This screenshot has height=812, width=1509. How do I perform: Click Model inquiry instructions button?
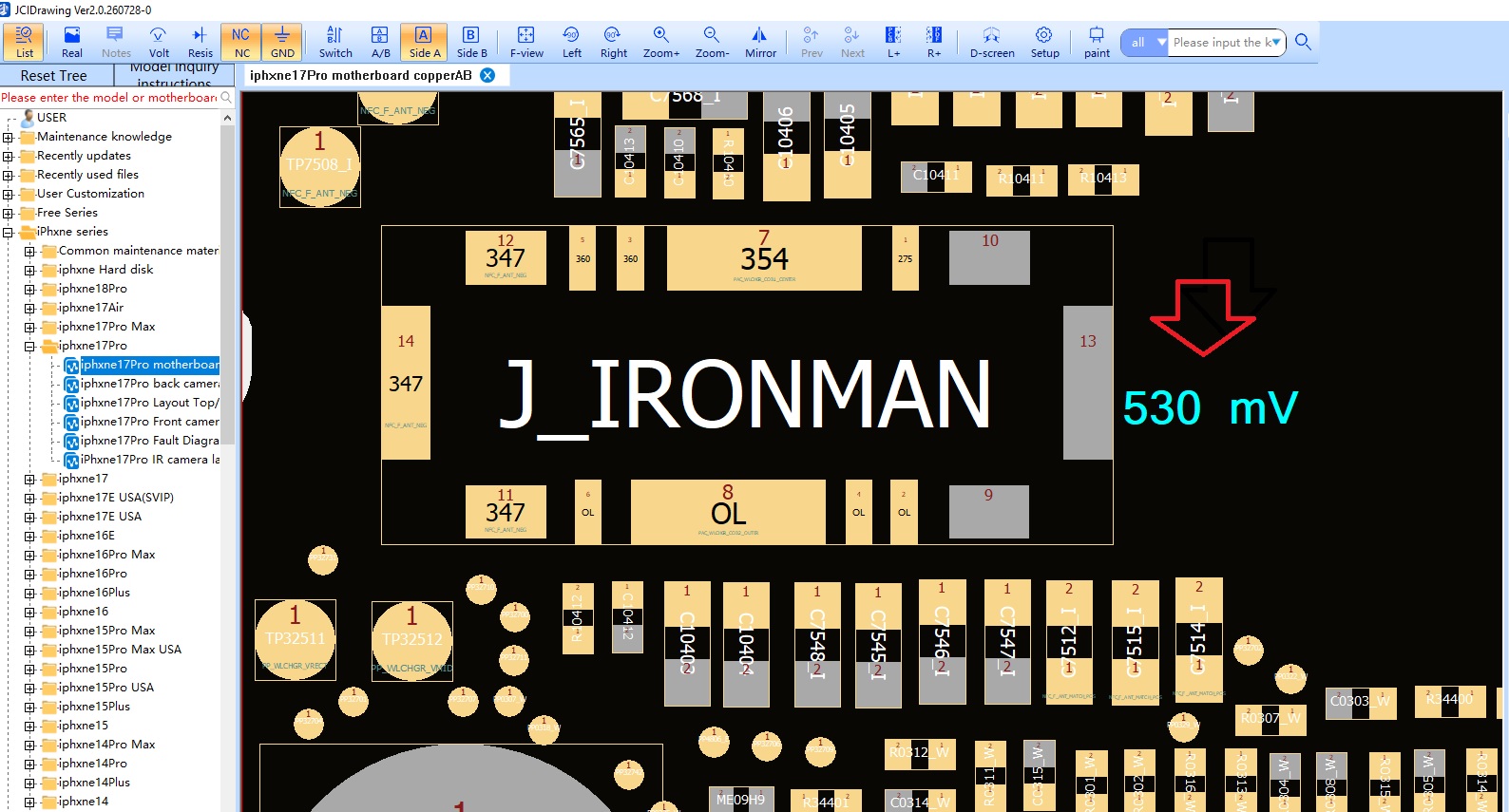coord(174,76)
